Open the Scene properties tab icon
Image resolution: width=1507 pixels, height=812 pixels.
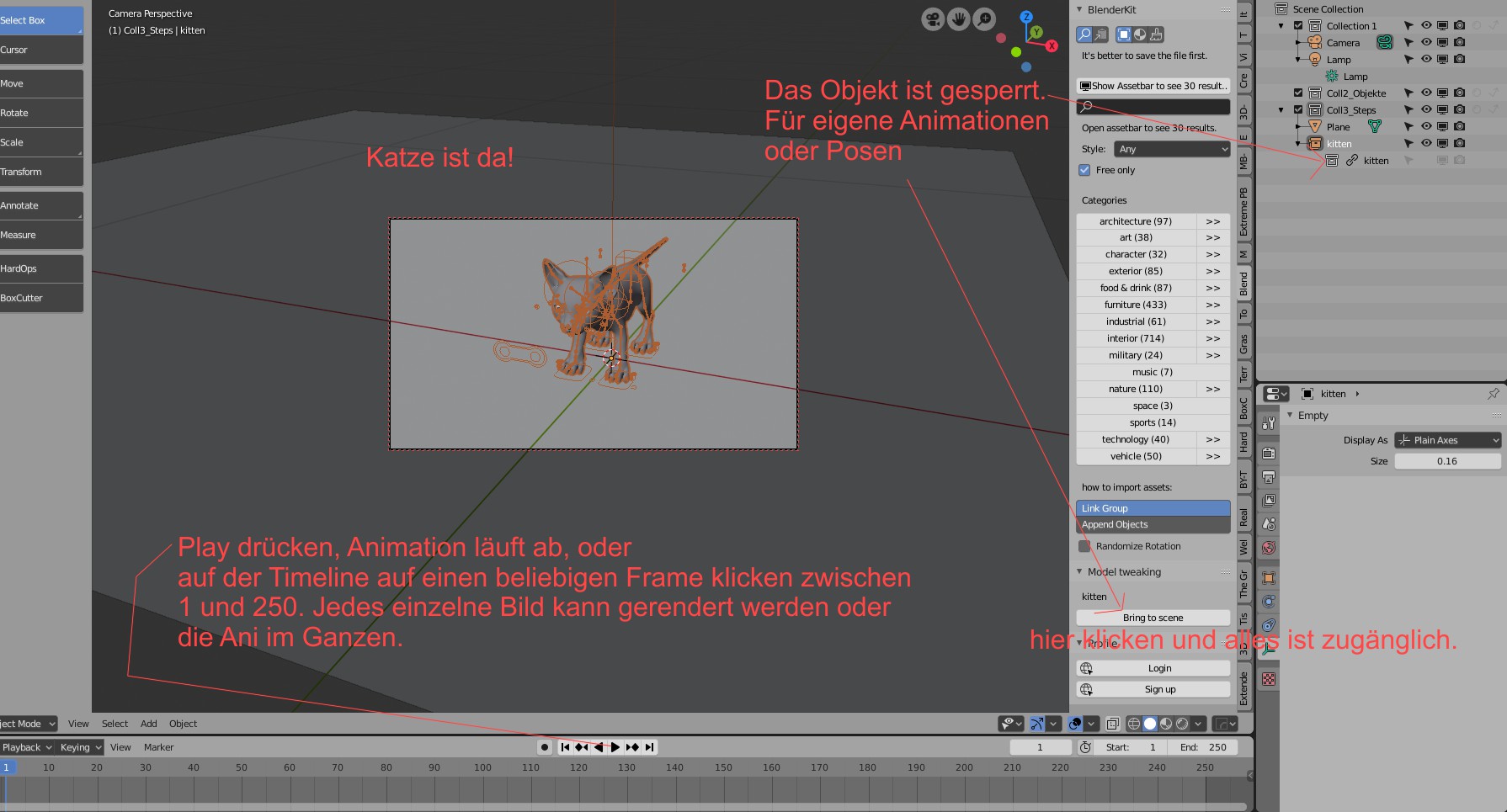1269,524
